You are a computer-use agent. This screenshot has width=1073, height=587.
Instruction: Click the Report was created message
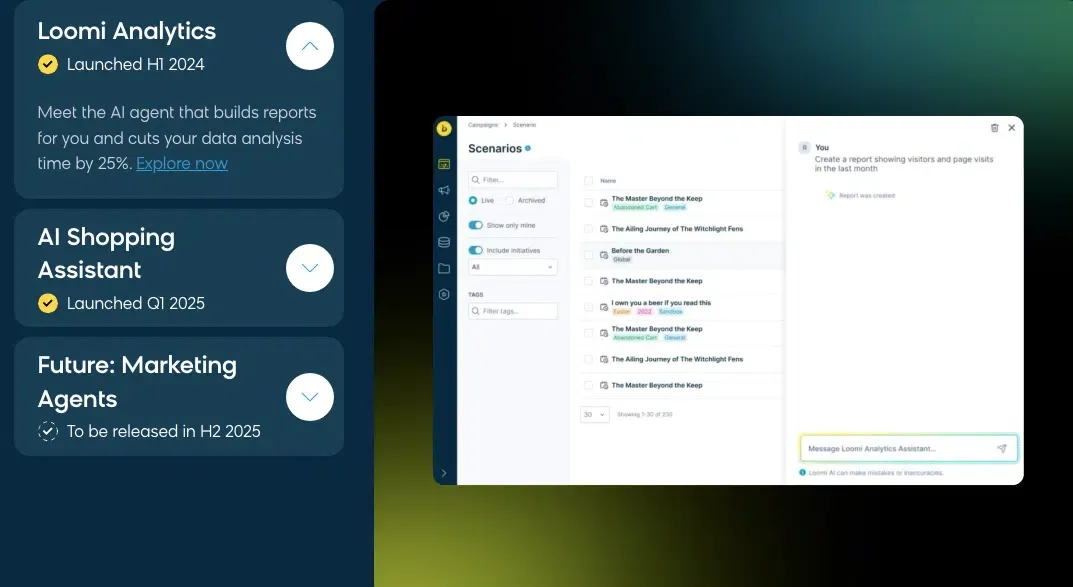pyautogui.click(x=866, y=195)
